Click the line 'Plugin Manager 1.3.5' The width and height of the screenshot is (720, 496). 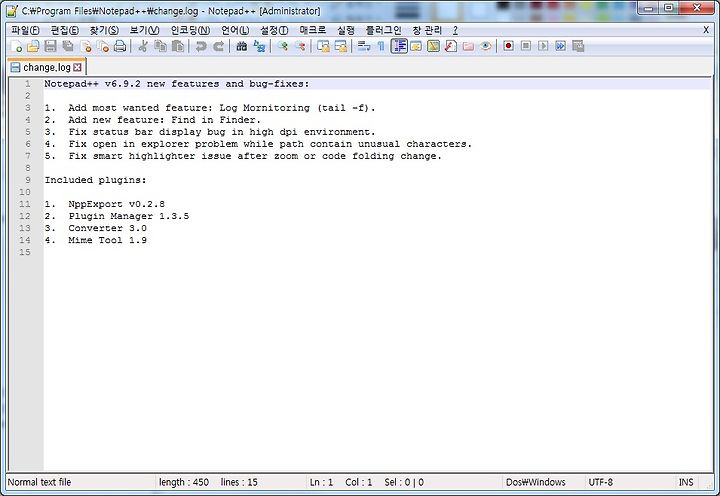[x=129, y=216]
